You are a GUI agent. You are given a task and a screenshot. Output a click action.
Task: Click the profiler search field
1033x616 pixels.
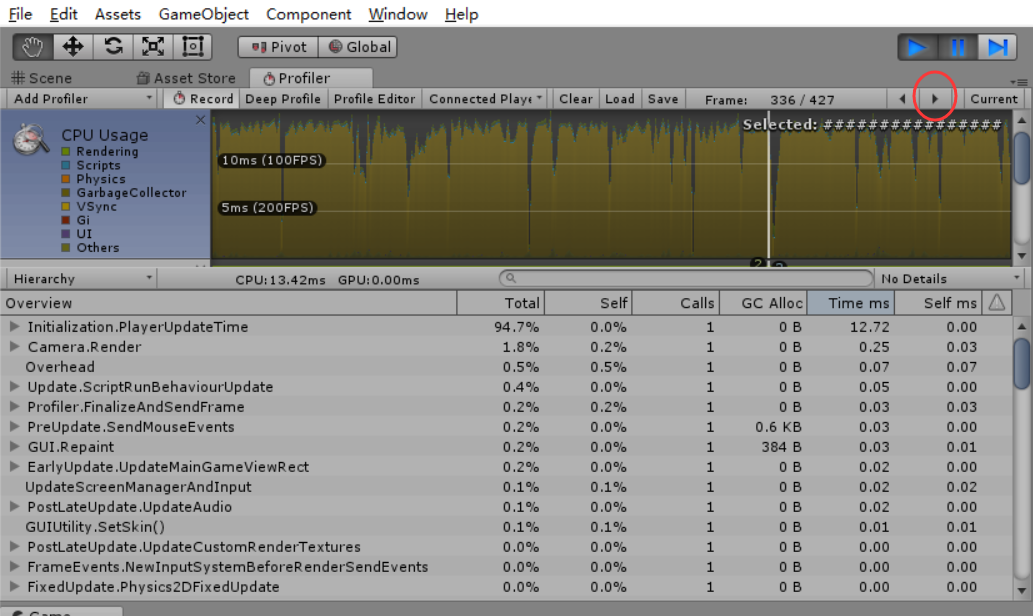coord(685,278)
